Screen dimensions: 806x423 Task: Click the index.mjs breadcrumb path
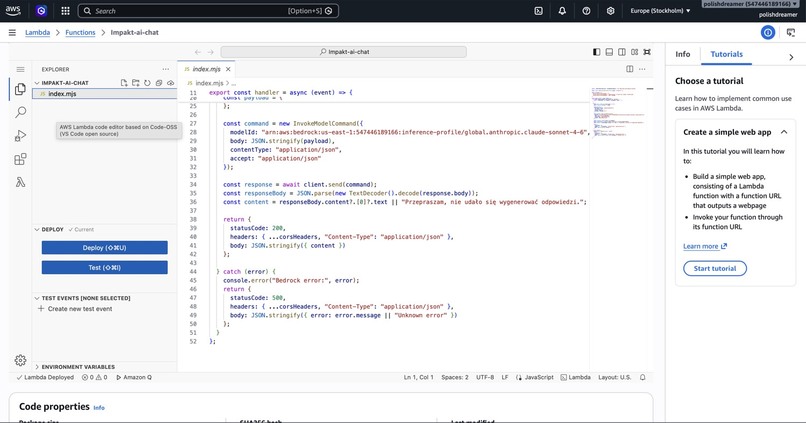click(209, 83)
